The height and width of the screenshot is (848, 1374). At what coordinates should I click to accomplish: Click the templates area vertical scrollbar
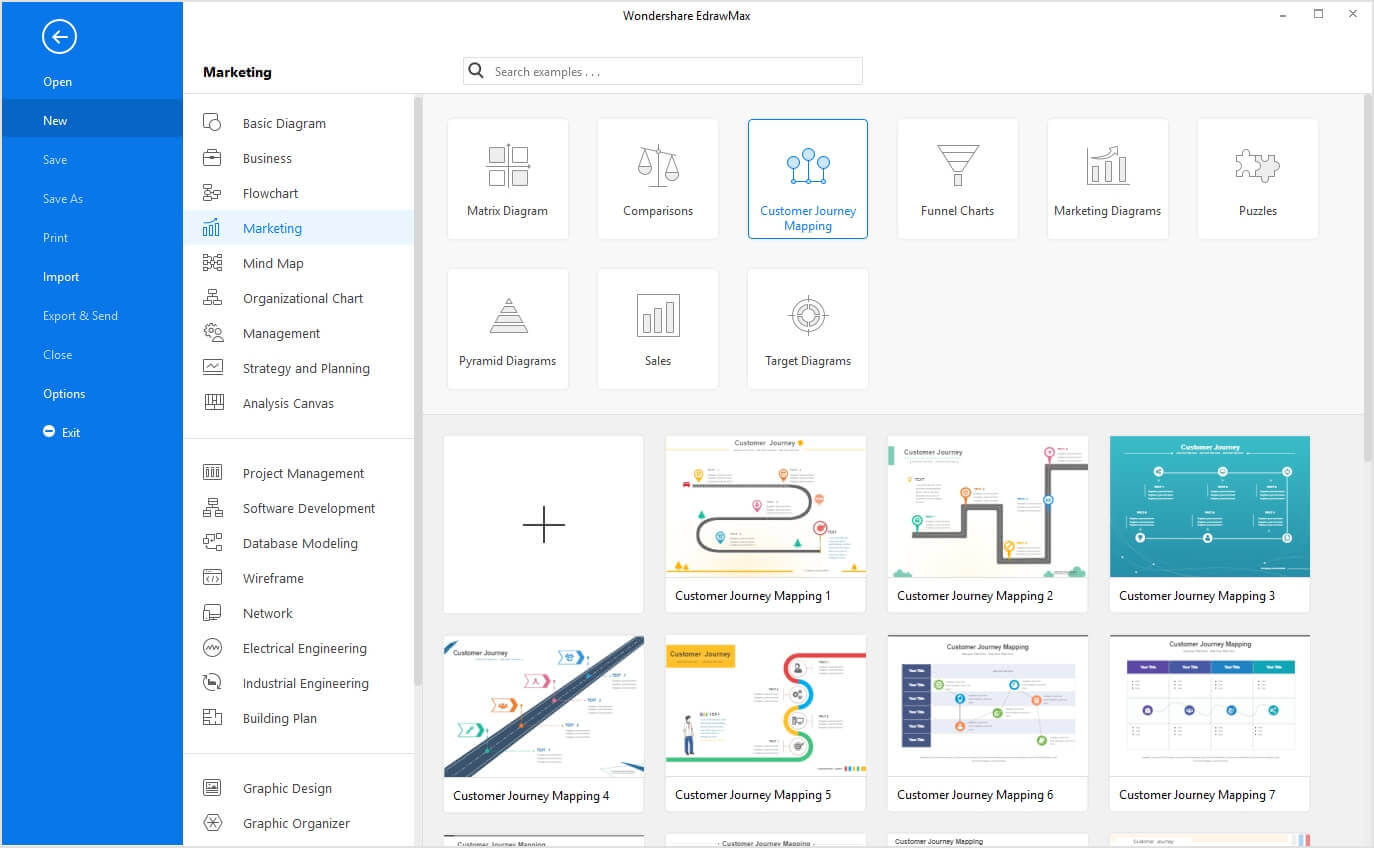click(x=1368, y=280)
